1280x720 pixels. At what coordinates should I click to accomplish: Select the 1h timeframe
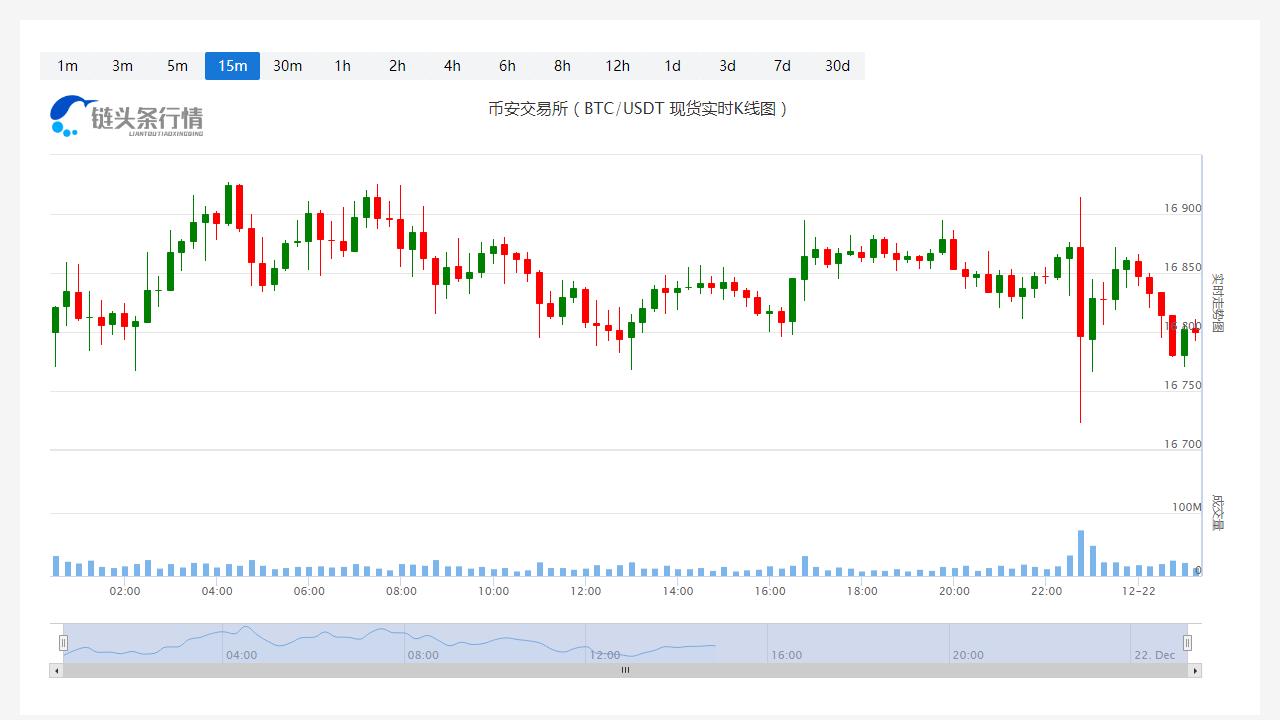[x=342, y=66]
